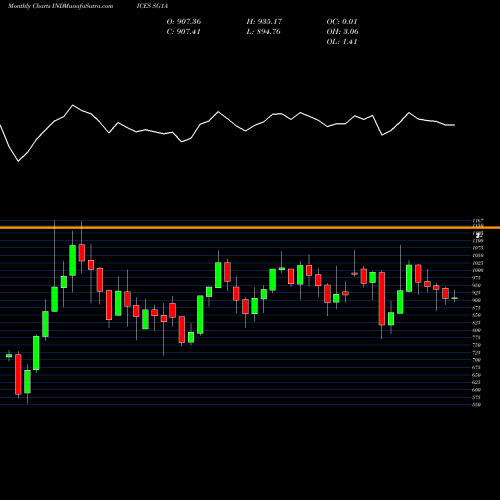Select the ICES SG1A symbol label
This screenshot has height=500, width=500.
(152, 6)
